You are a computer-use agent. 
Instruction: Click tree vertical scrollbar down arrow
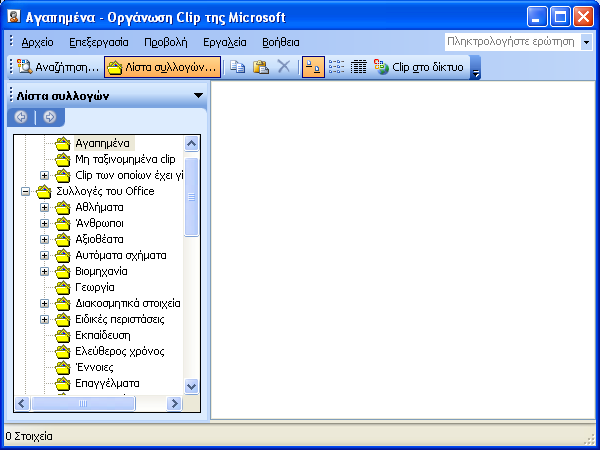pos(191,386)
